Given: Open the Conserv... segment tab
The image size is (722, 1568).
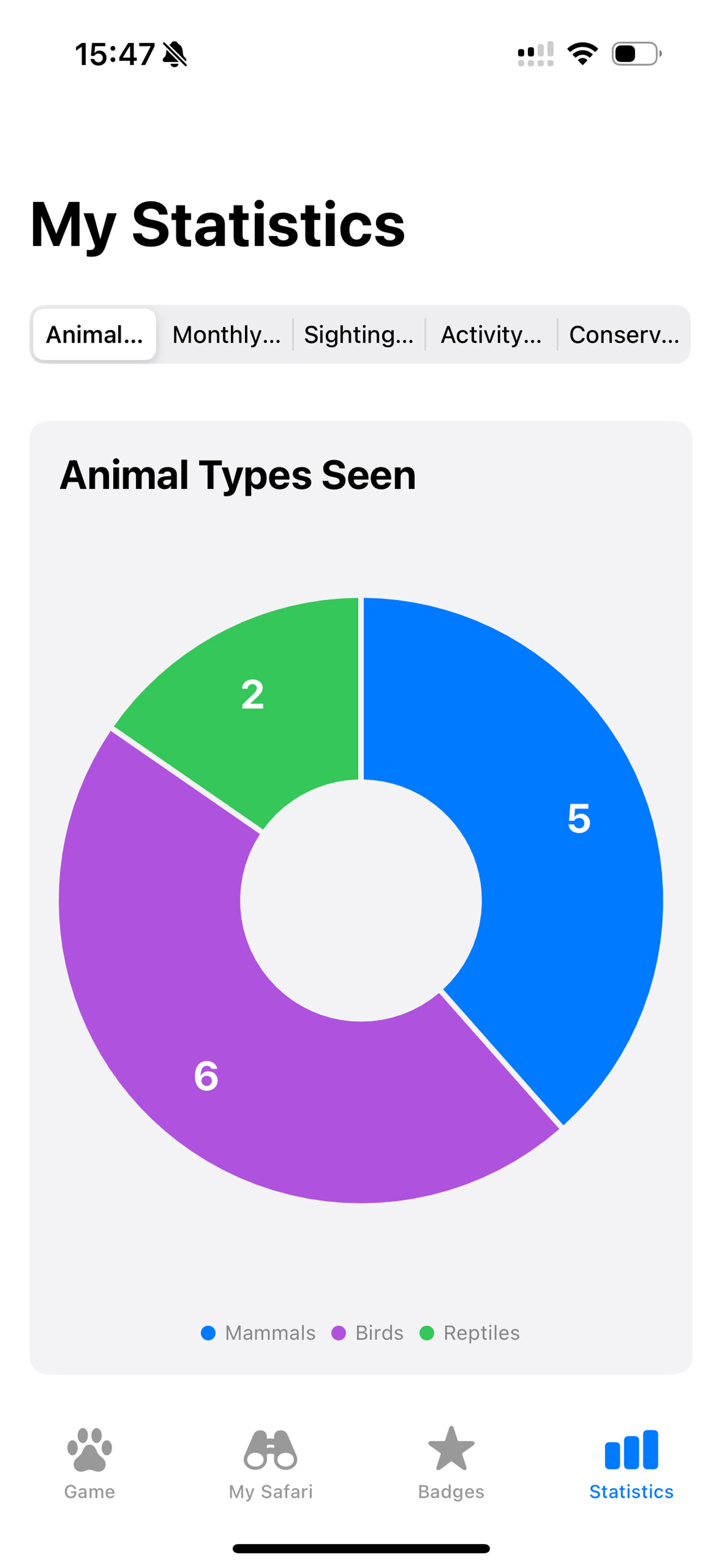Looking at the screenshot, I should coord(624,335).
